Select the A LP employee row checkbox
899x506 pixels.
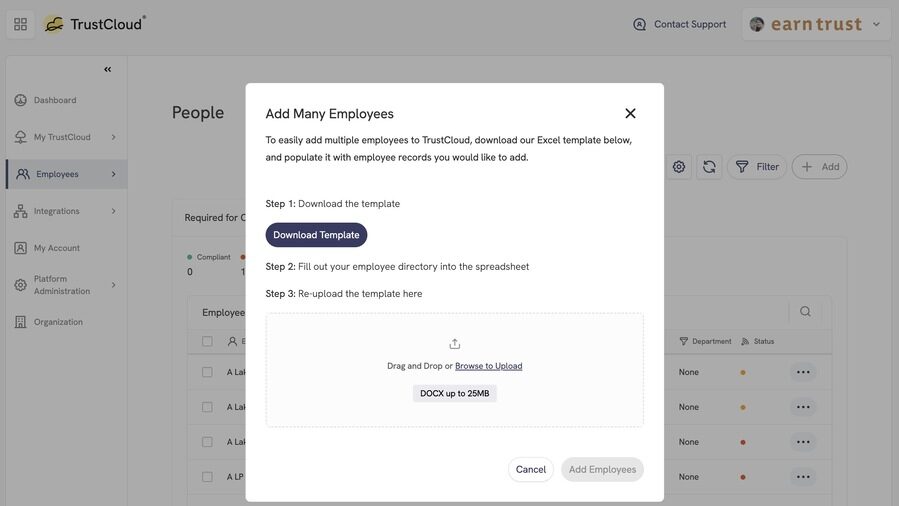tap(207, 477)
